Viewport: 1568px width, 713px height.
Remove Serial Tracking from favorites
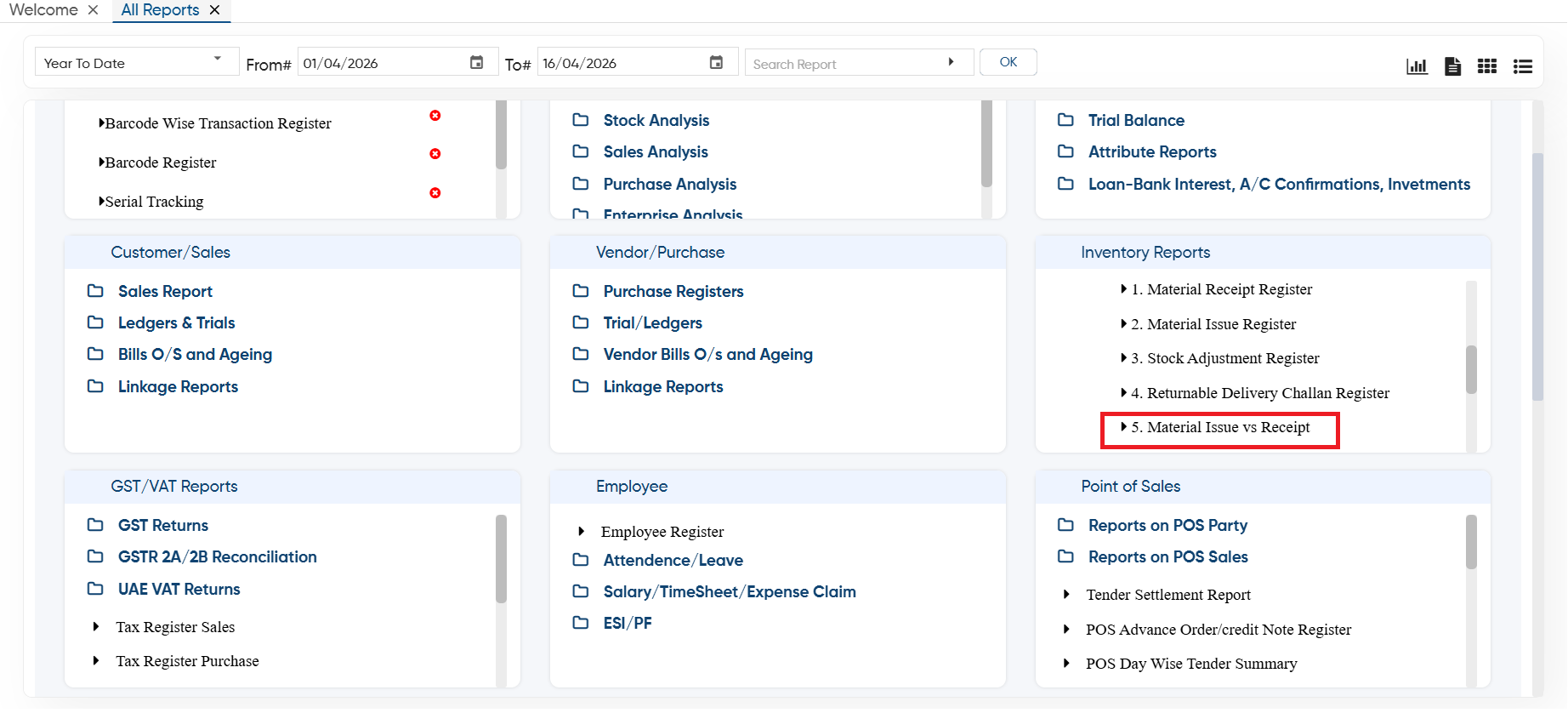pos(435,193)
